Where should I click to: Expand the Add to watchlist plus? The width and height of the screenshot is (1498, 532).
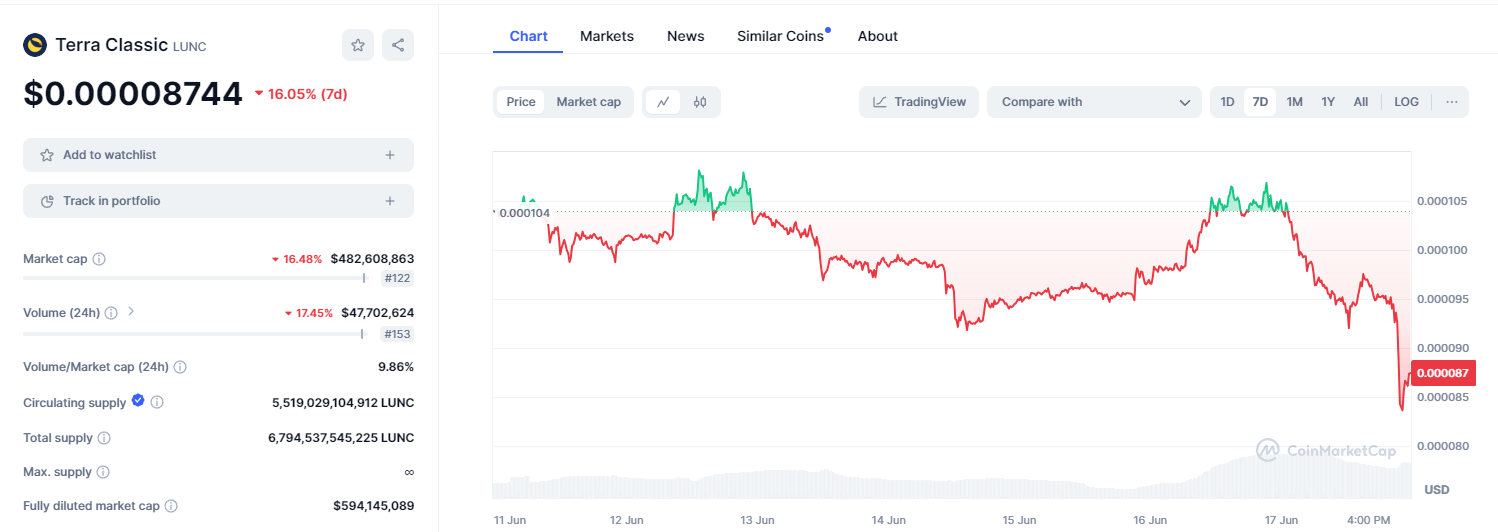[x=390, y=155]
